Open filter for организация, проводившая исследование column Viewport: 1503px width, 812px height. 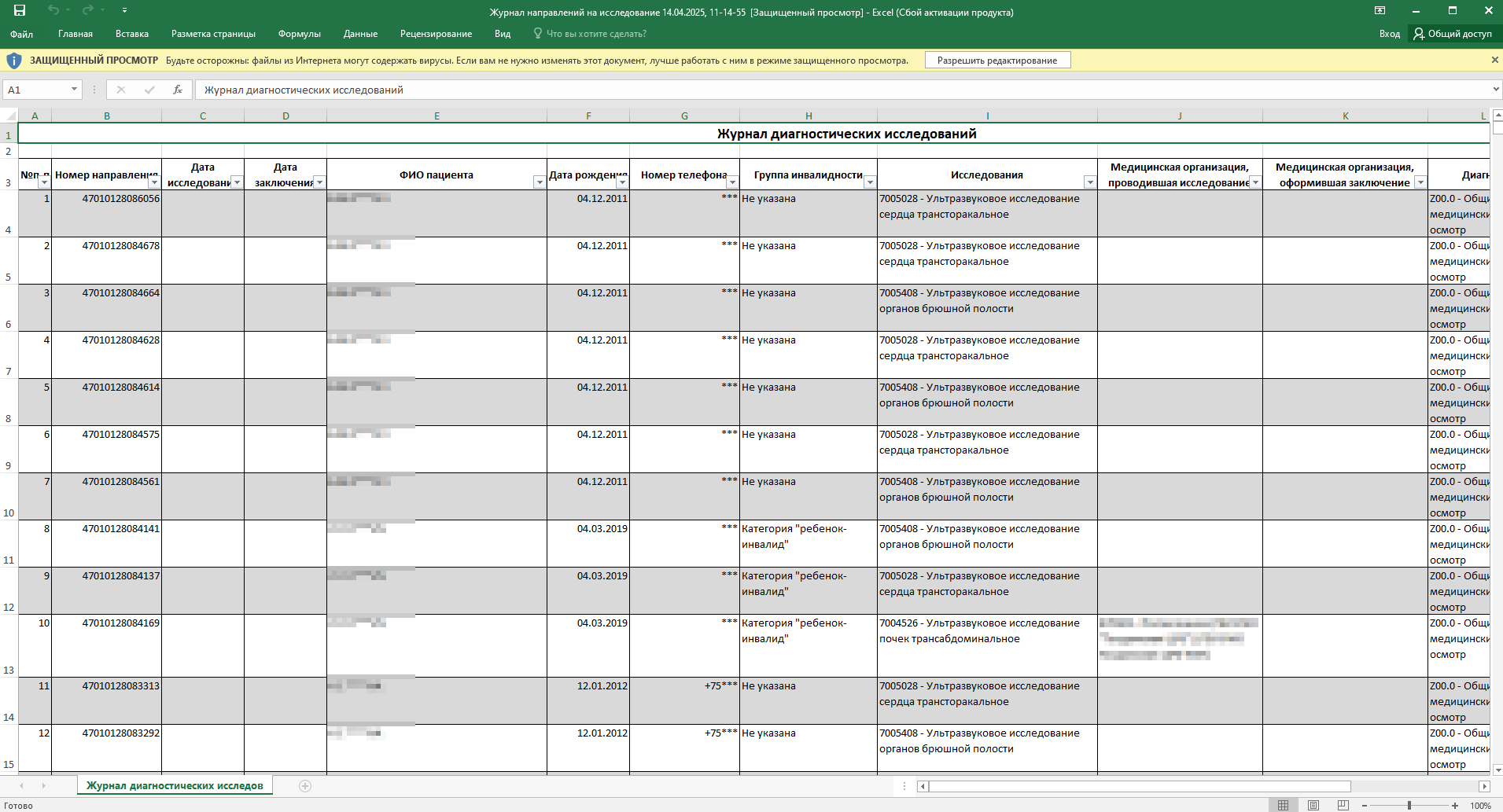[x=1255, y=182]
